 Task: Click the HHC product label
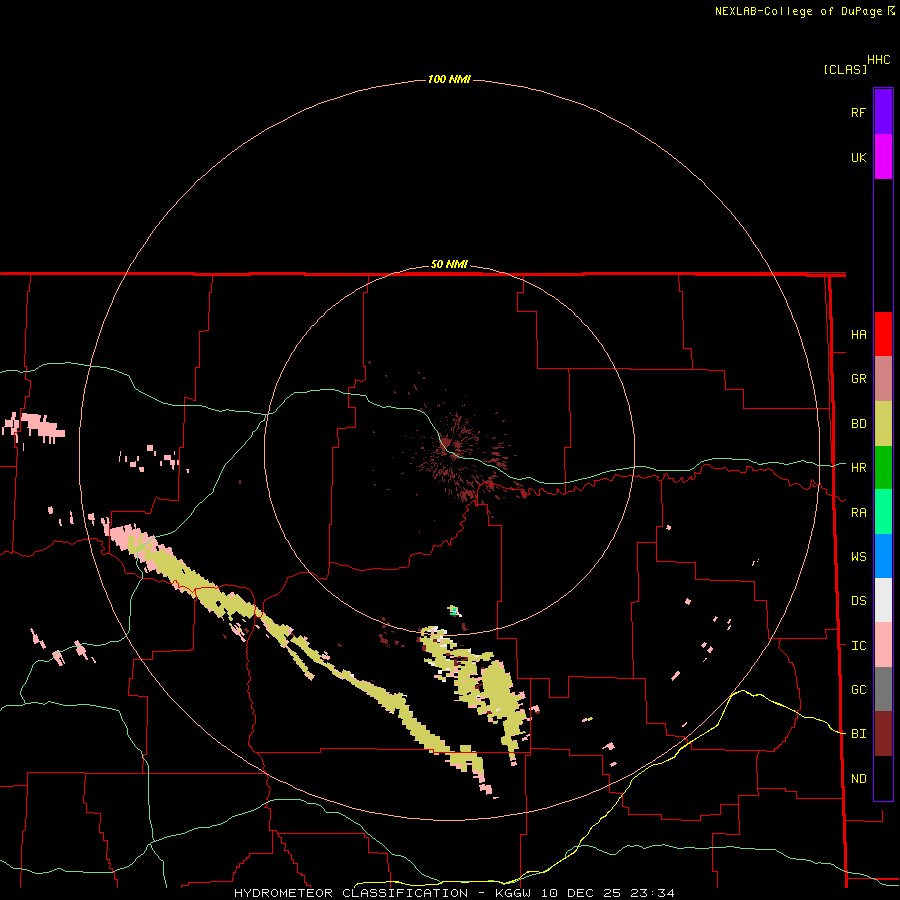(x=878, y=60)
